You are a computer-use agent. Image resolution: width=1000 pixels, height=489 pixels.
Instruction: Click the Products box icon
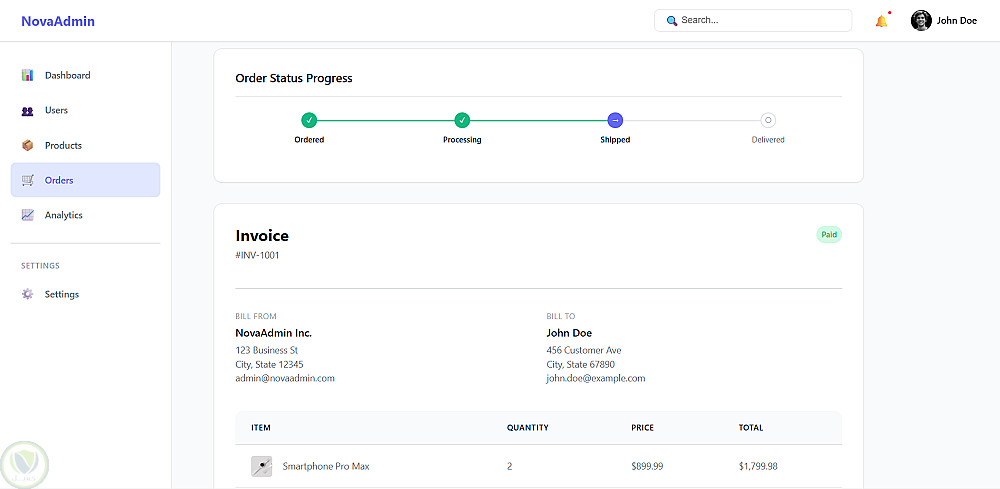(28, 145)
